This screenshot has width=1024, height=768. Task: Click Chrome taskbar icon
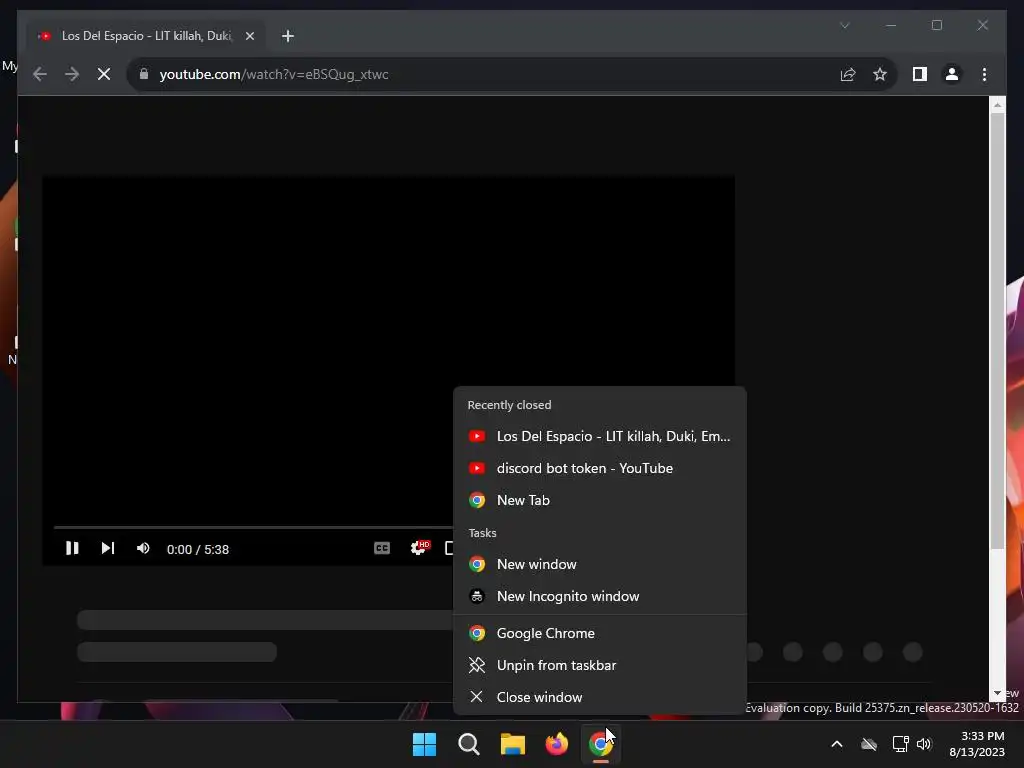[x=601, y=744]
